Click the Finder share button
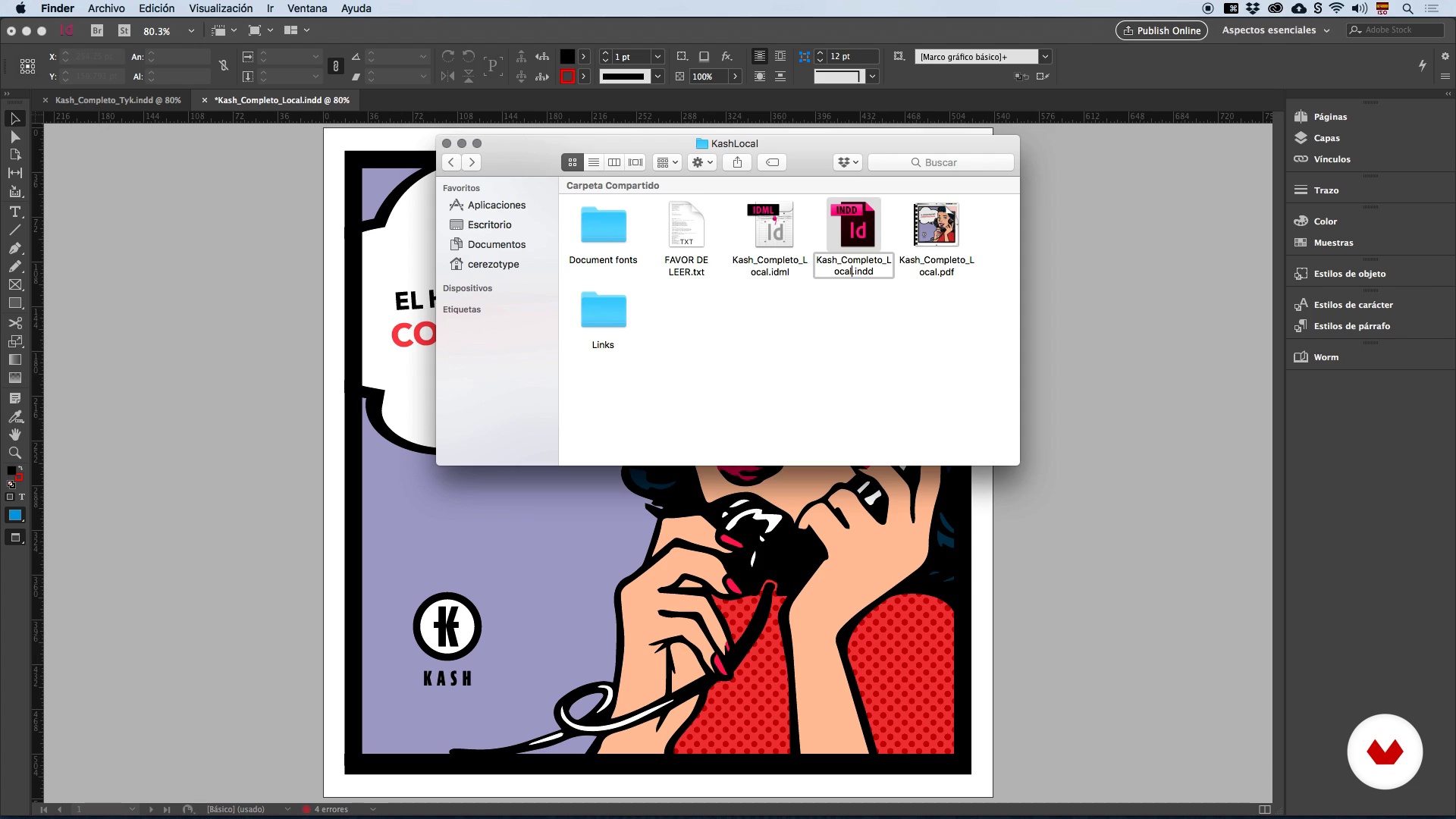Screen dimensions: 1456x819 737,162
